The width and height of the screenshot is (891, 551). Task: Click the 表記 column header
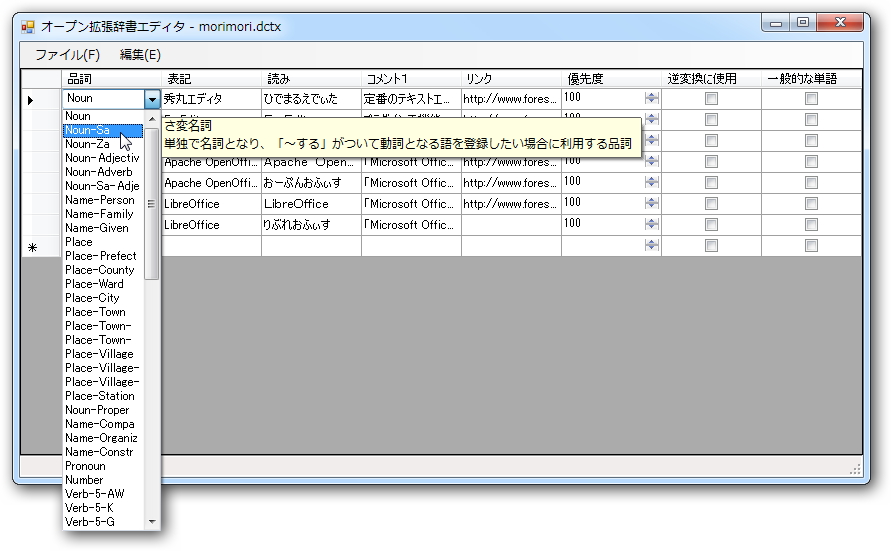pos(211,79)
